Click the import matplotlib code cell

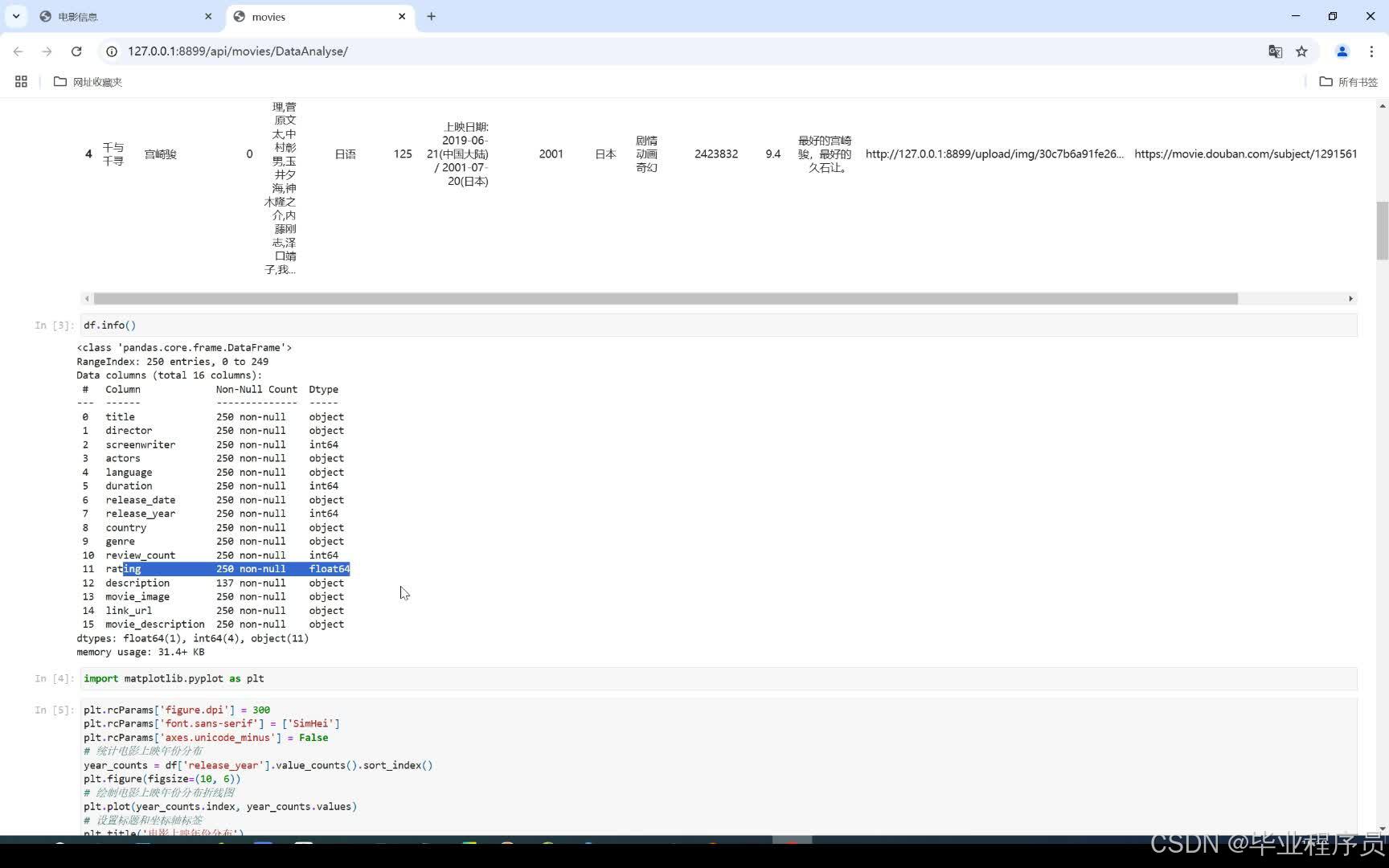(719, 678)
